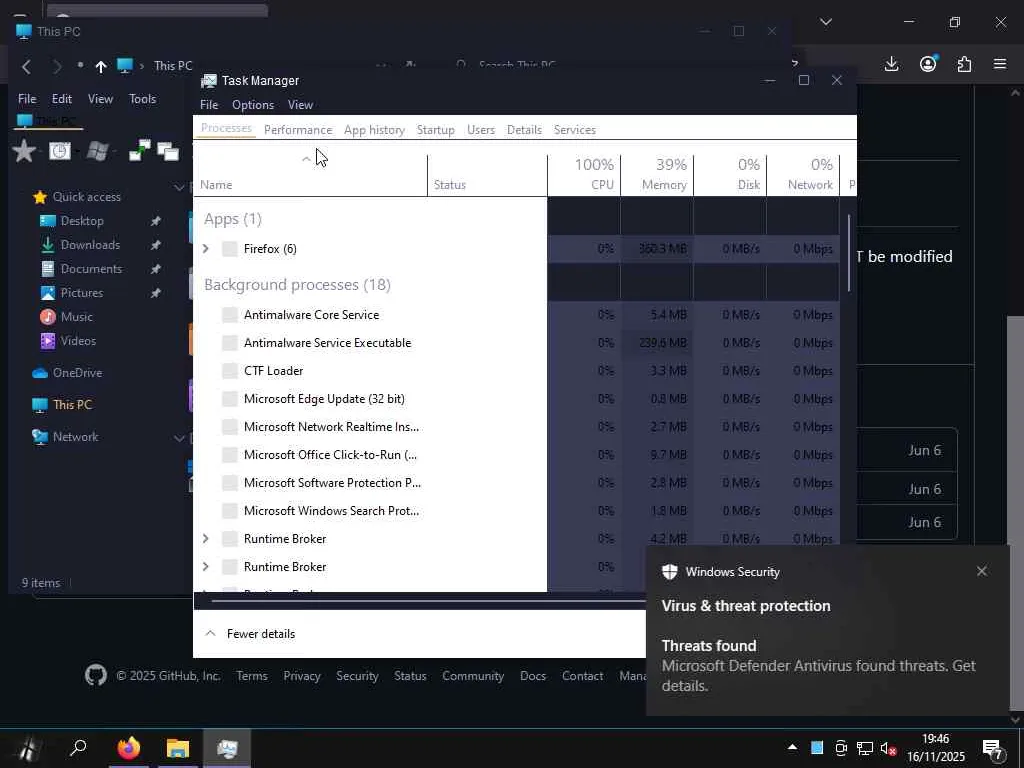Select Downloads in Quick access
Viewport: 1024px width, 768px height.
[x=90, y=245]
